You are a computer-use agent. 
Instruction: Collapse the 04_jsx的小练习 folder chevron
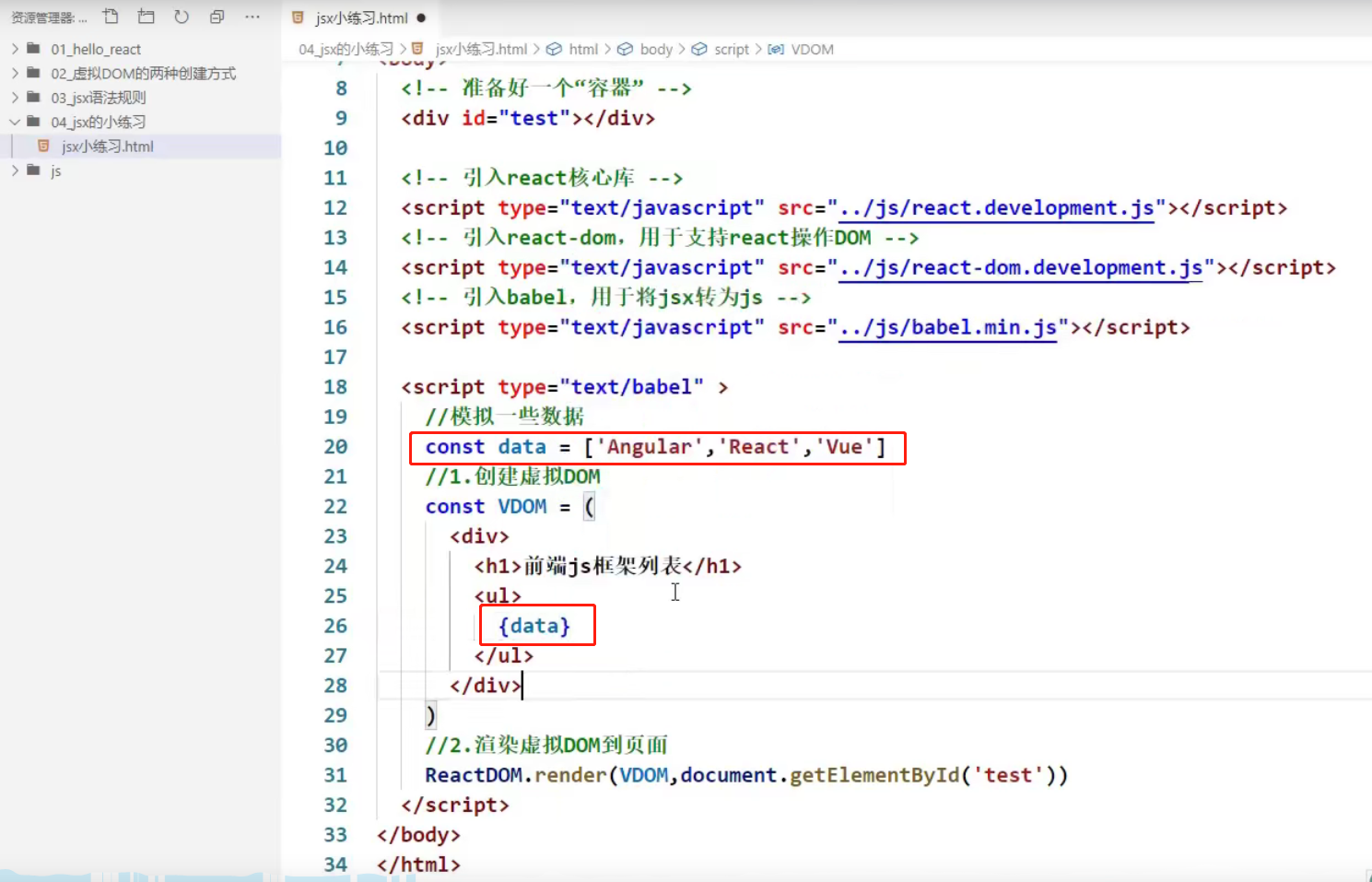15,122
